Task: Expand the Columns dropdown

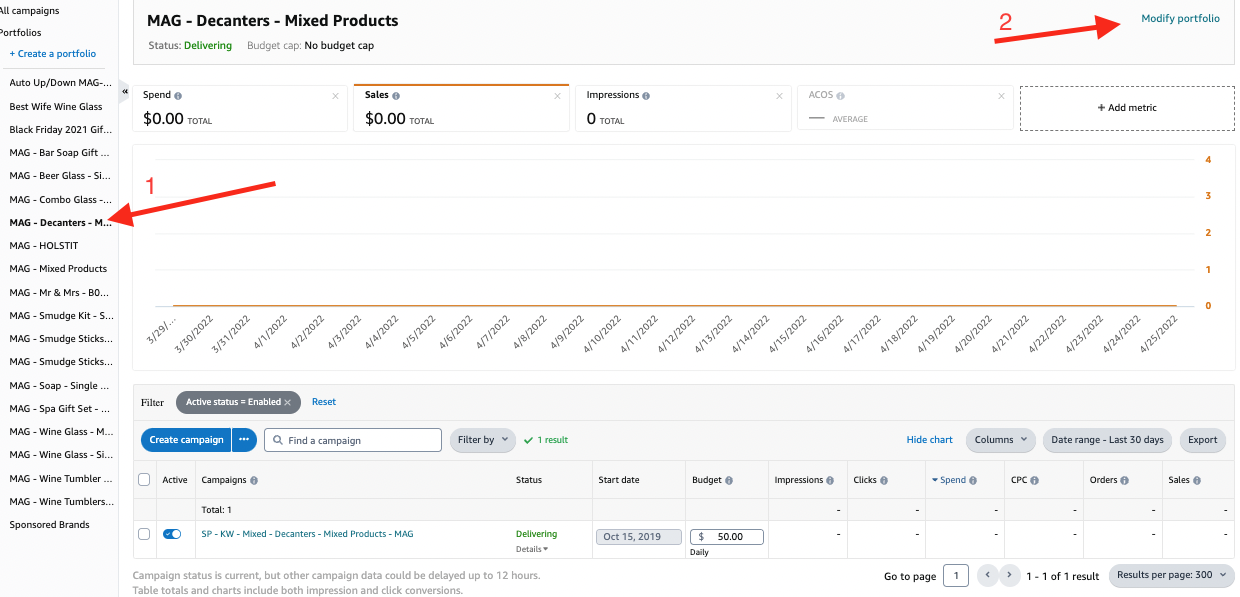Action: 1000,440
